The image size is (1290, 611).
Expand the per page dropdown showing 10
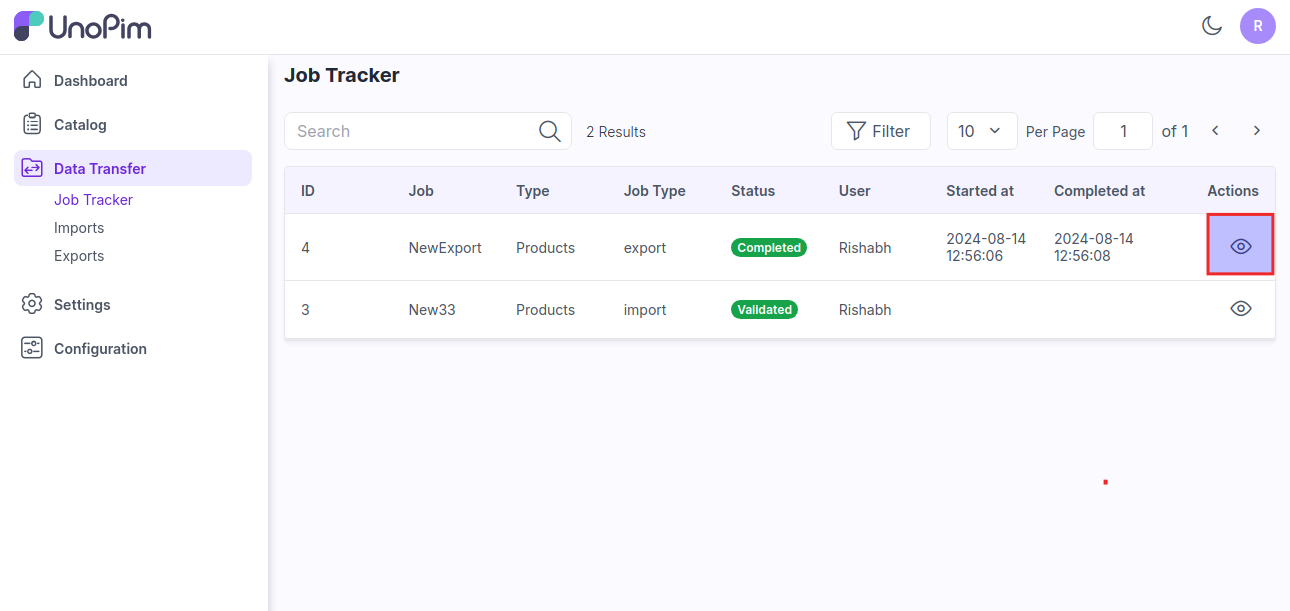click(981, 131)
